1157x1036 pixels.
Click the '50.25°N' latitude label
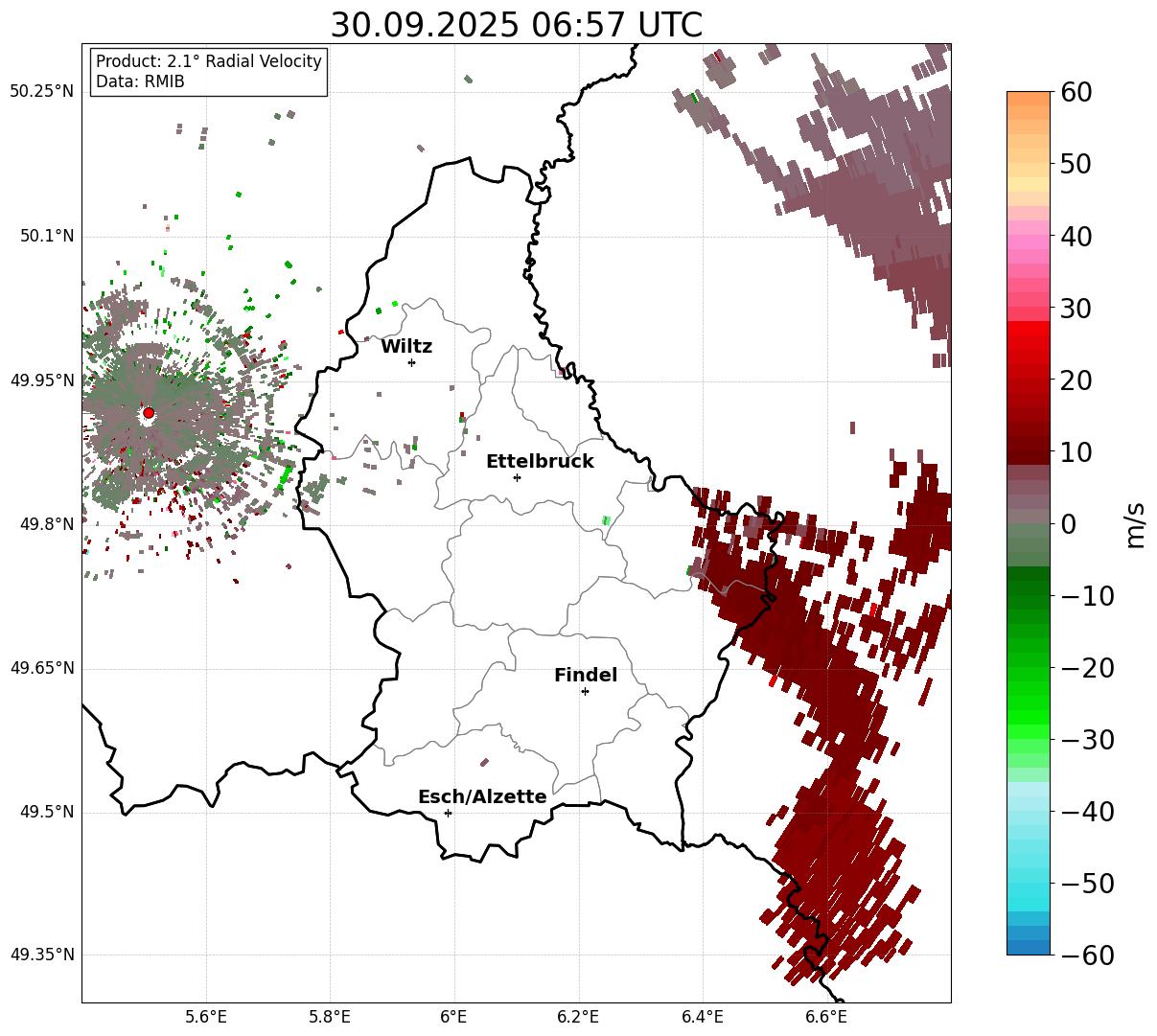point(42,91)
